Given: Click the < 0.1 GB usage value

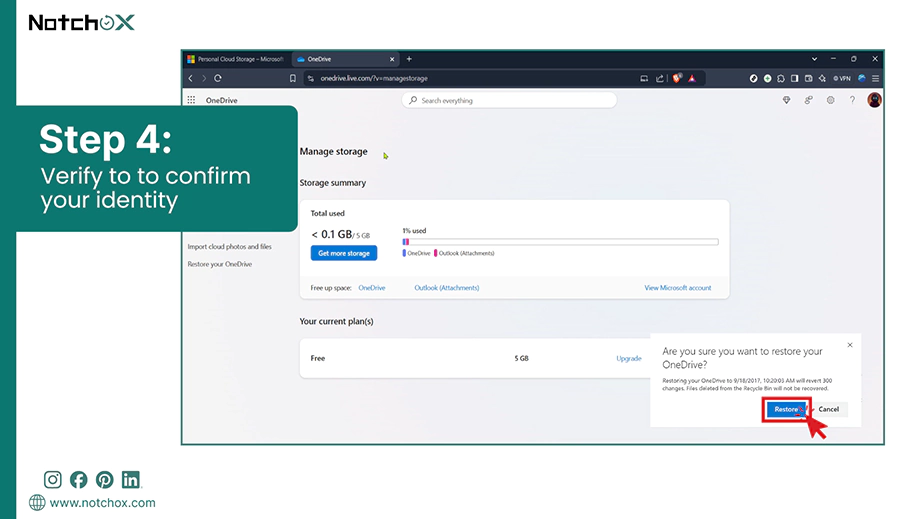Looking at the screenshot, I should pos(332,235).
